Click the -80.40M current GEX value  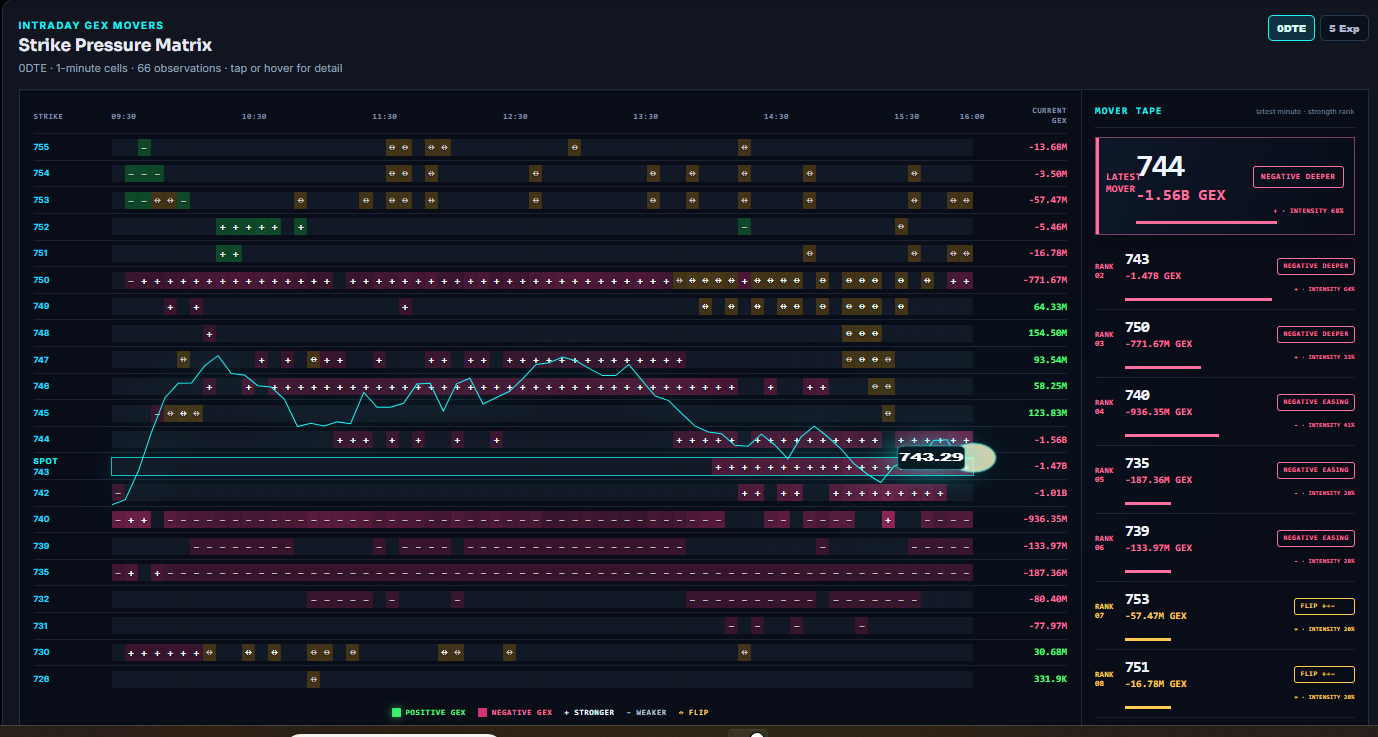point(1048,599)
